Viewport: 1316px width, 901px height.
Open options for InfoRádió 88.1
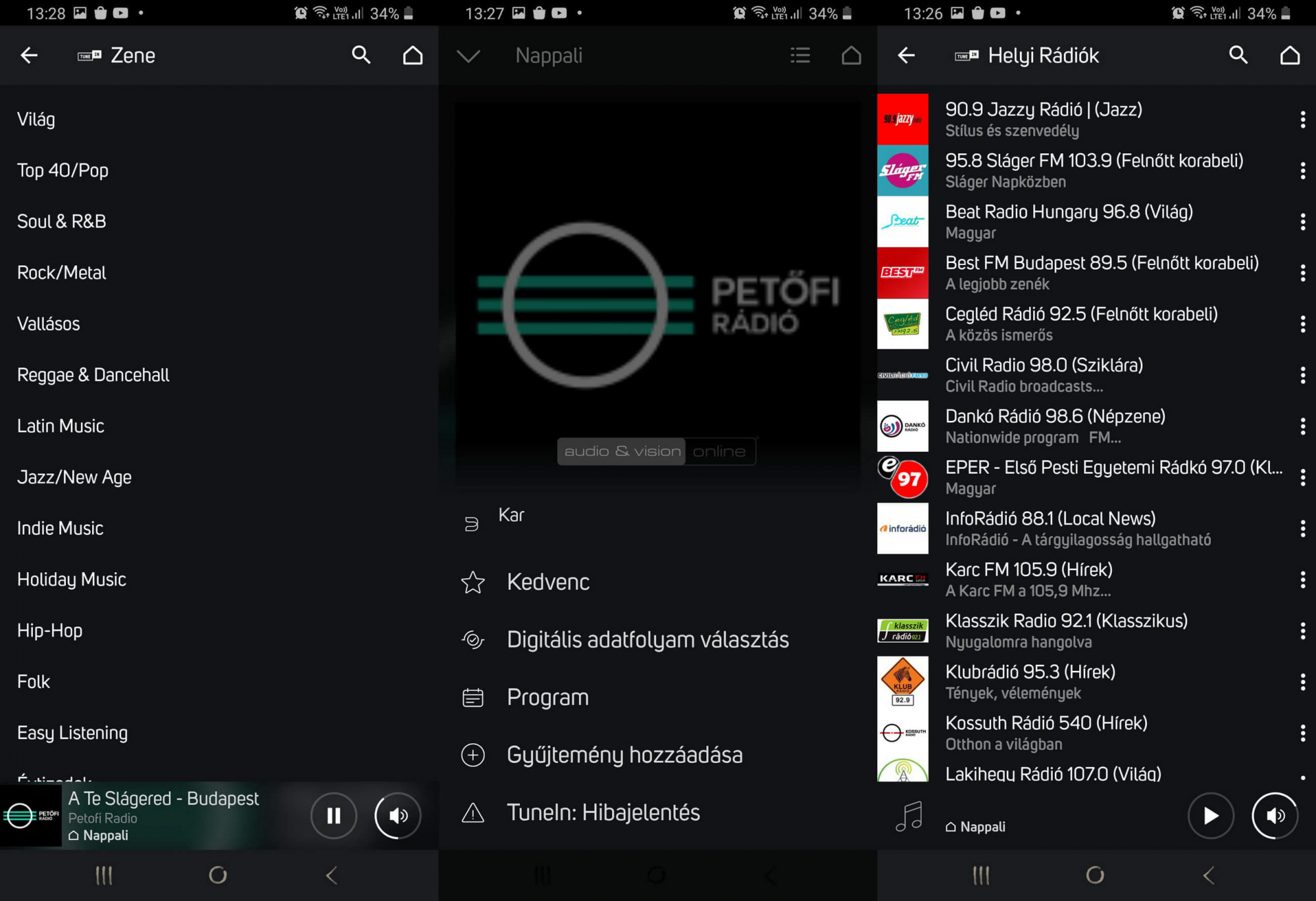[1303, 528]
